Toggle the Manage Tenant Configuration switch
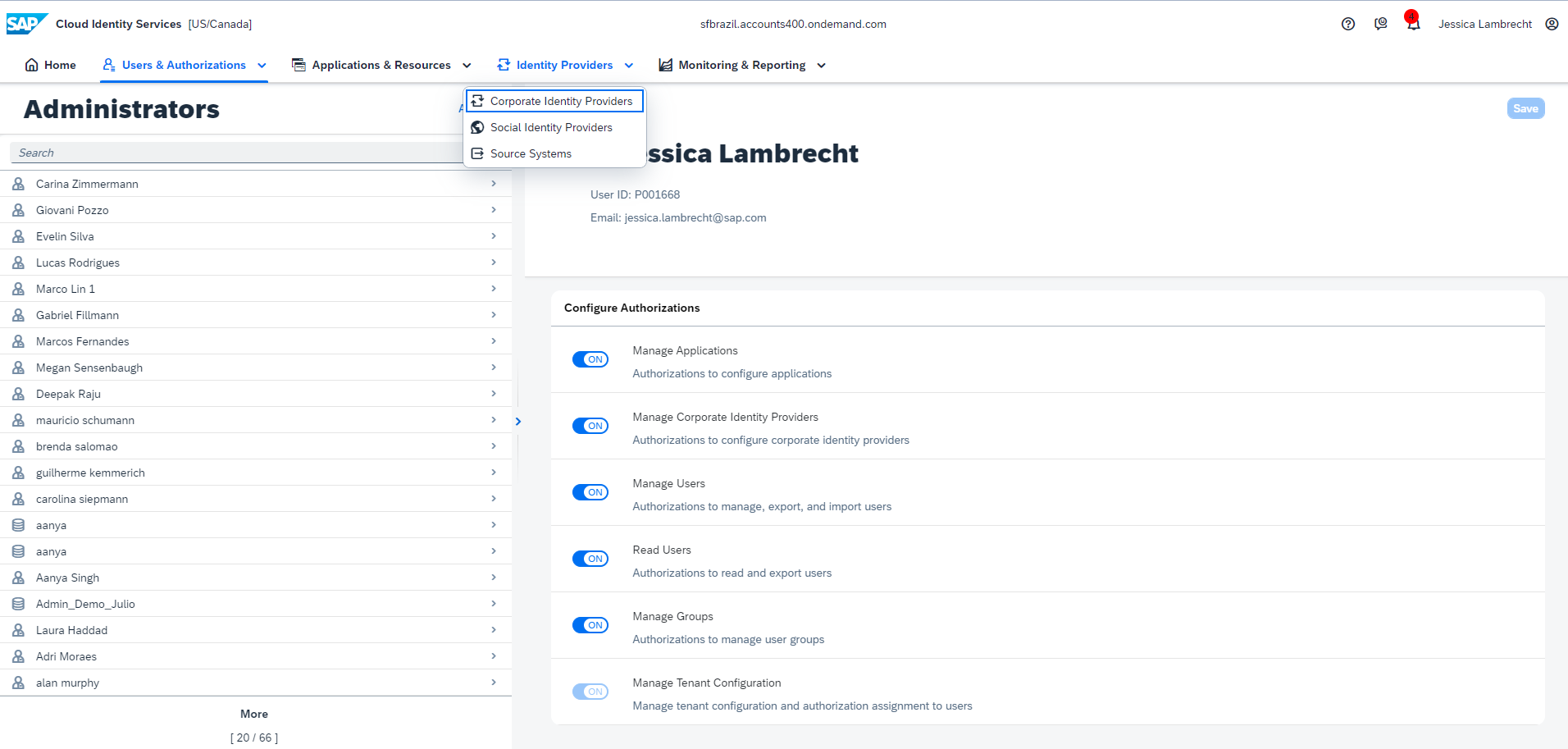This screenshot has height=749, width=1568. pos(590,692)
